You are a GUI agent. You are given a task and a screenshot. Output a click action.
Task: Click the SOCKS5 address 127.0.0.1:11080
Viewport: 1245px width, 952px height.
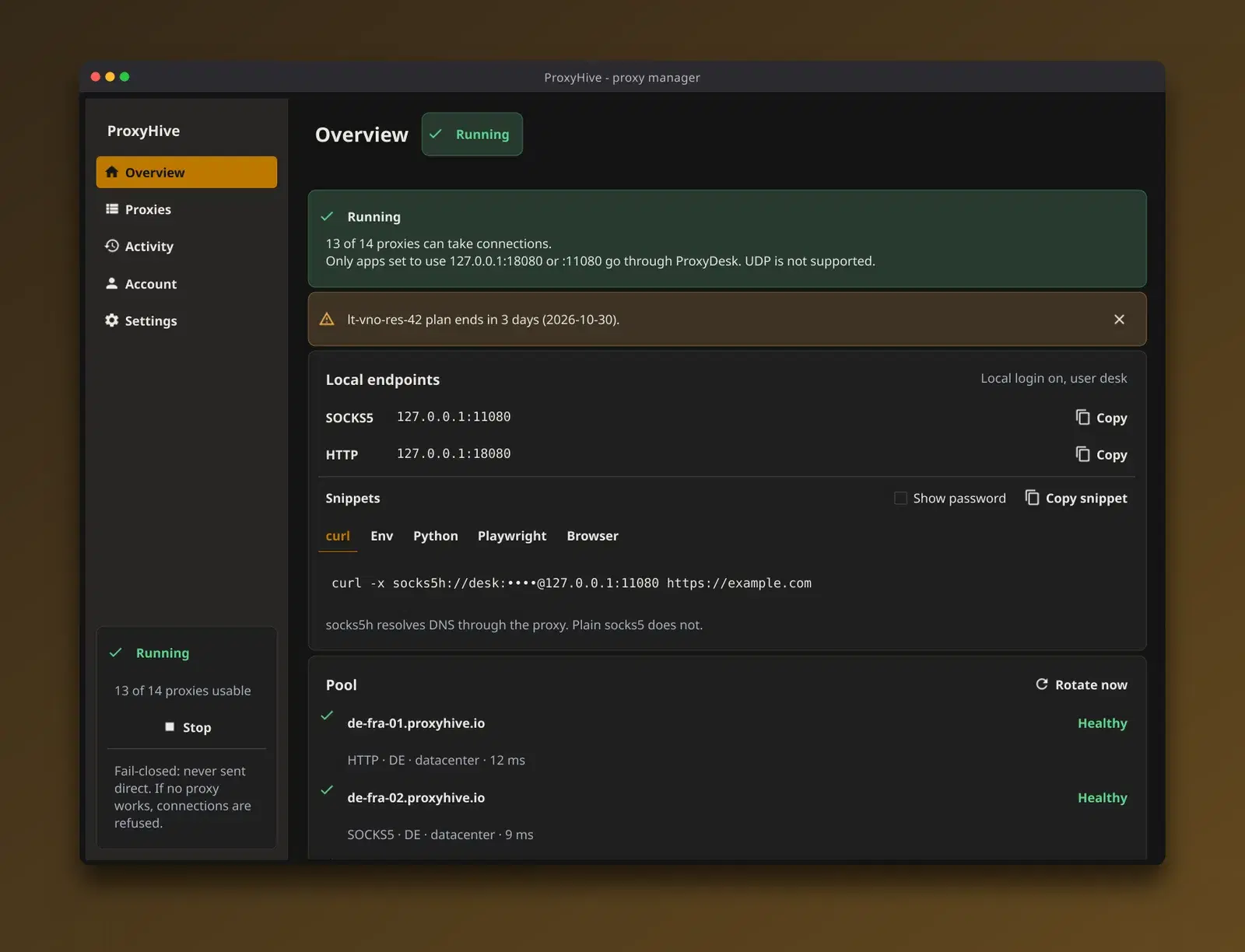click(454, 417)
